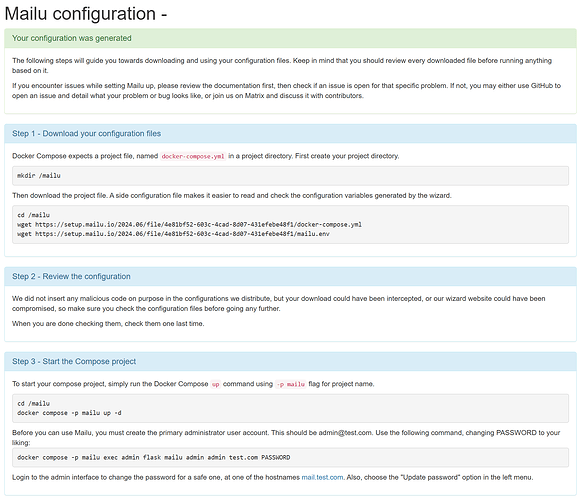This screenshot has height=500, width=580.
Task: Click the inline '-p mailu' flag code
Action: point(291,384)
